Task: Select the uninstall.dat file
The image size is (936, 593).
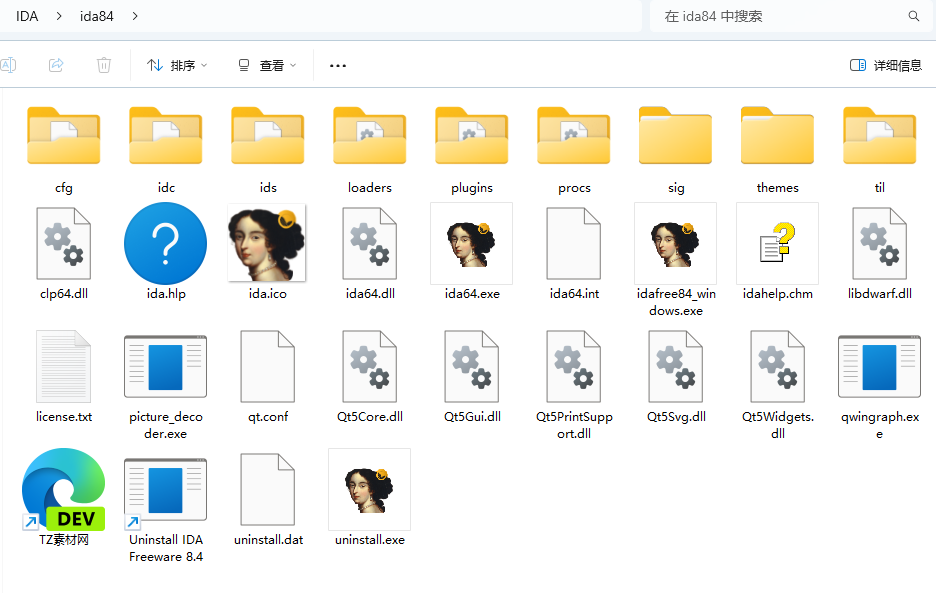Action: click(268, 490)
